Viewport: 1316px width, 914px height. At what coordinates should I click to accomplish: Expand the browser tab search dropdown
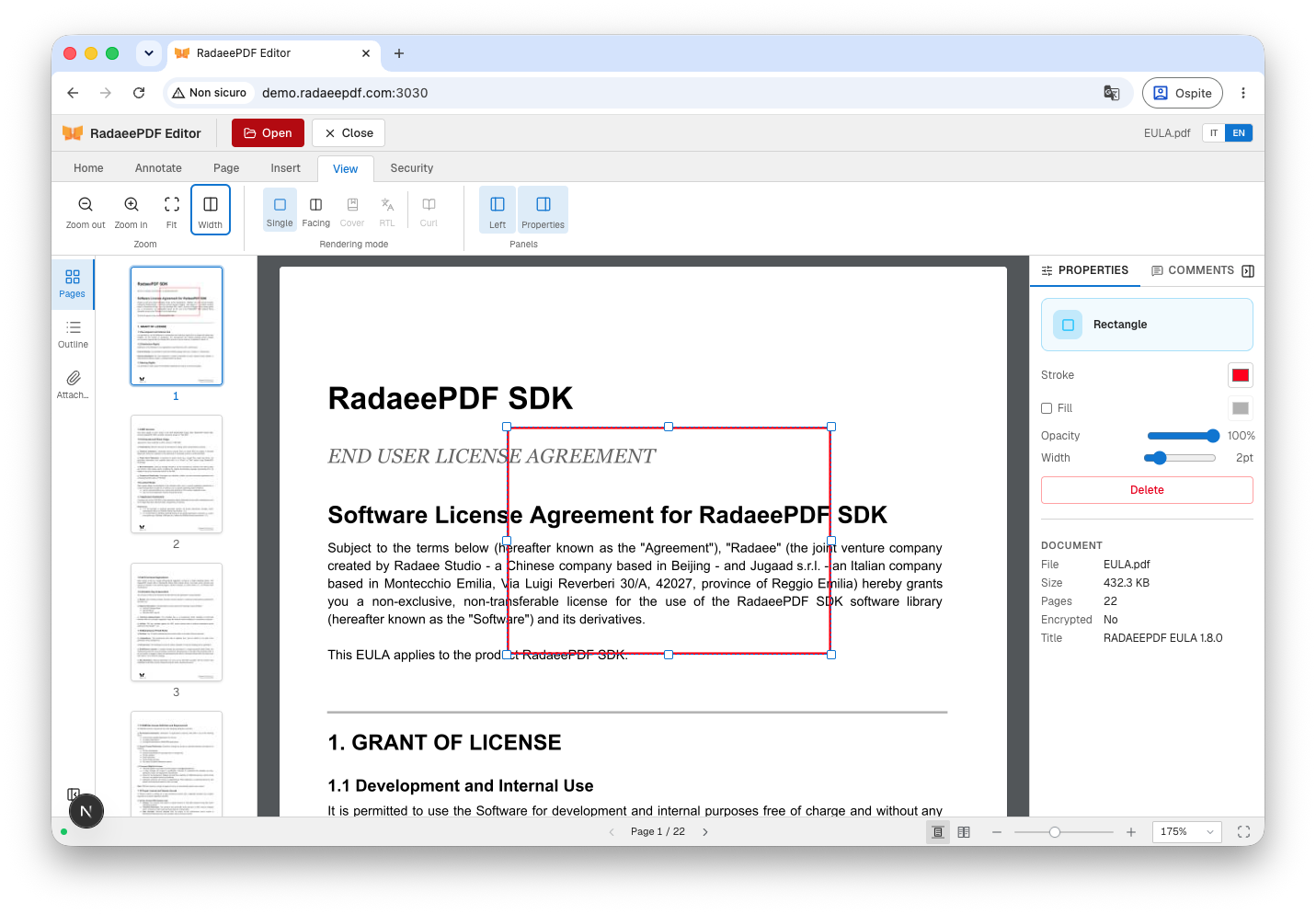pos(149,53)
